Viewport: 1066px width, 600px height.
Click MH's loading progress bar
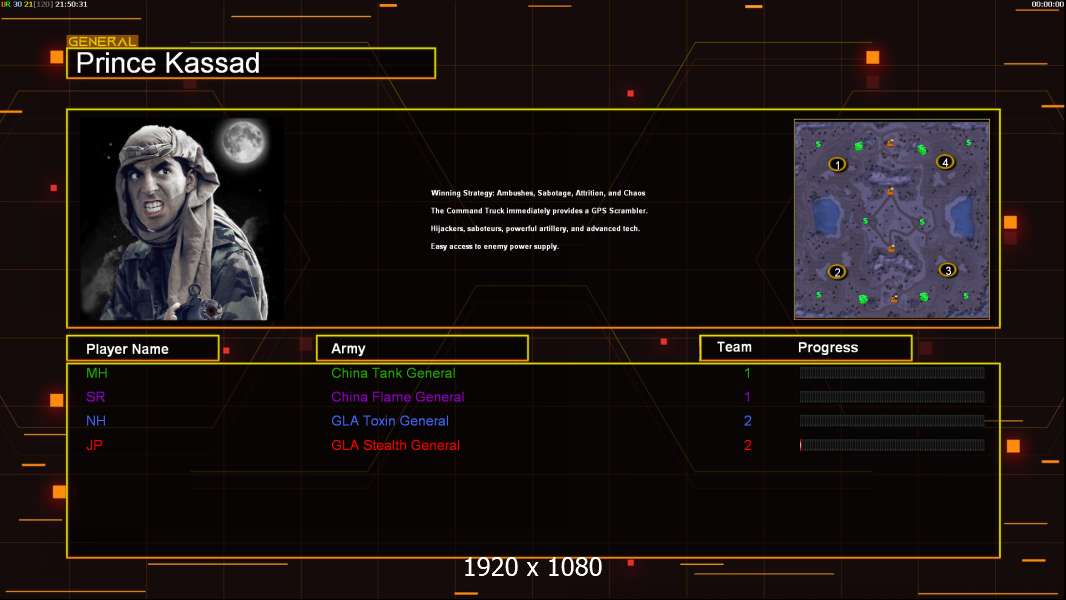pos(892,372)
